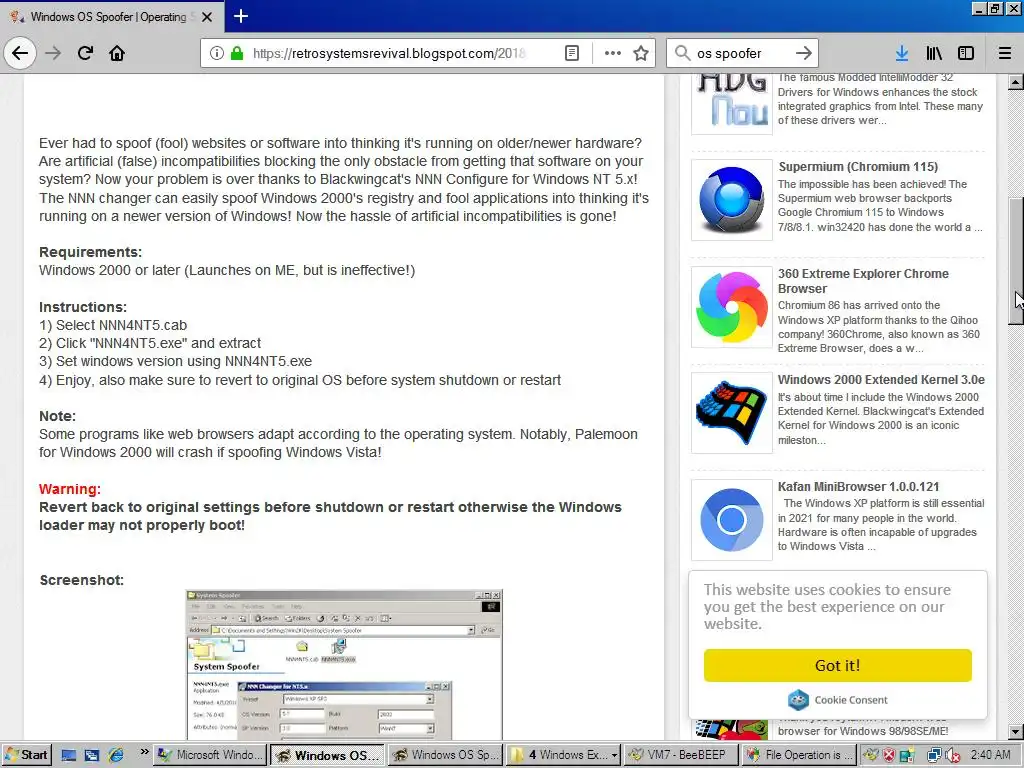Viewport: 1024px width, 768px height.
Task: Switch to Microsoft Windo... taskbar window
Action: pos(210,755)
